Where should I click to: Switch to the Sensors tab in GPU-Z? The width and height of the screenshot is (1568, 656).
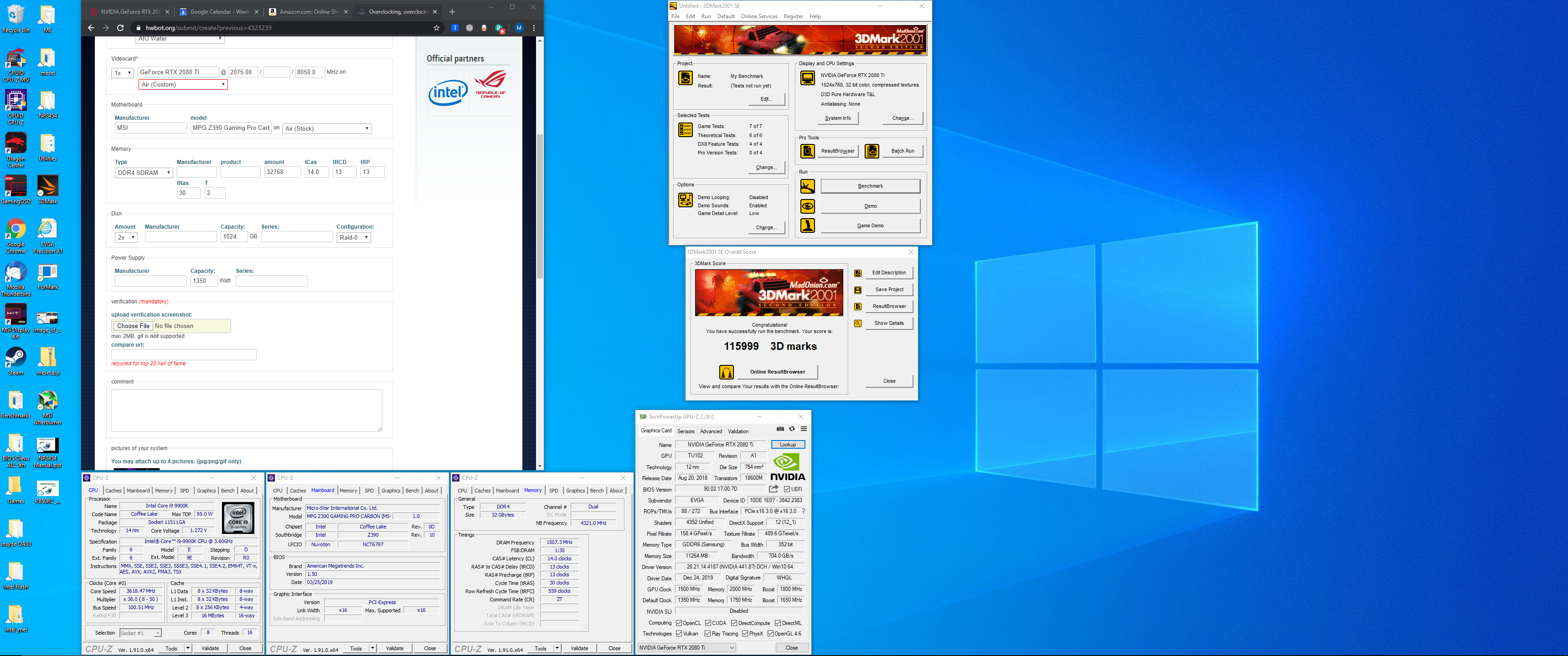pyautogui.click(x=686, y=431)
